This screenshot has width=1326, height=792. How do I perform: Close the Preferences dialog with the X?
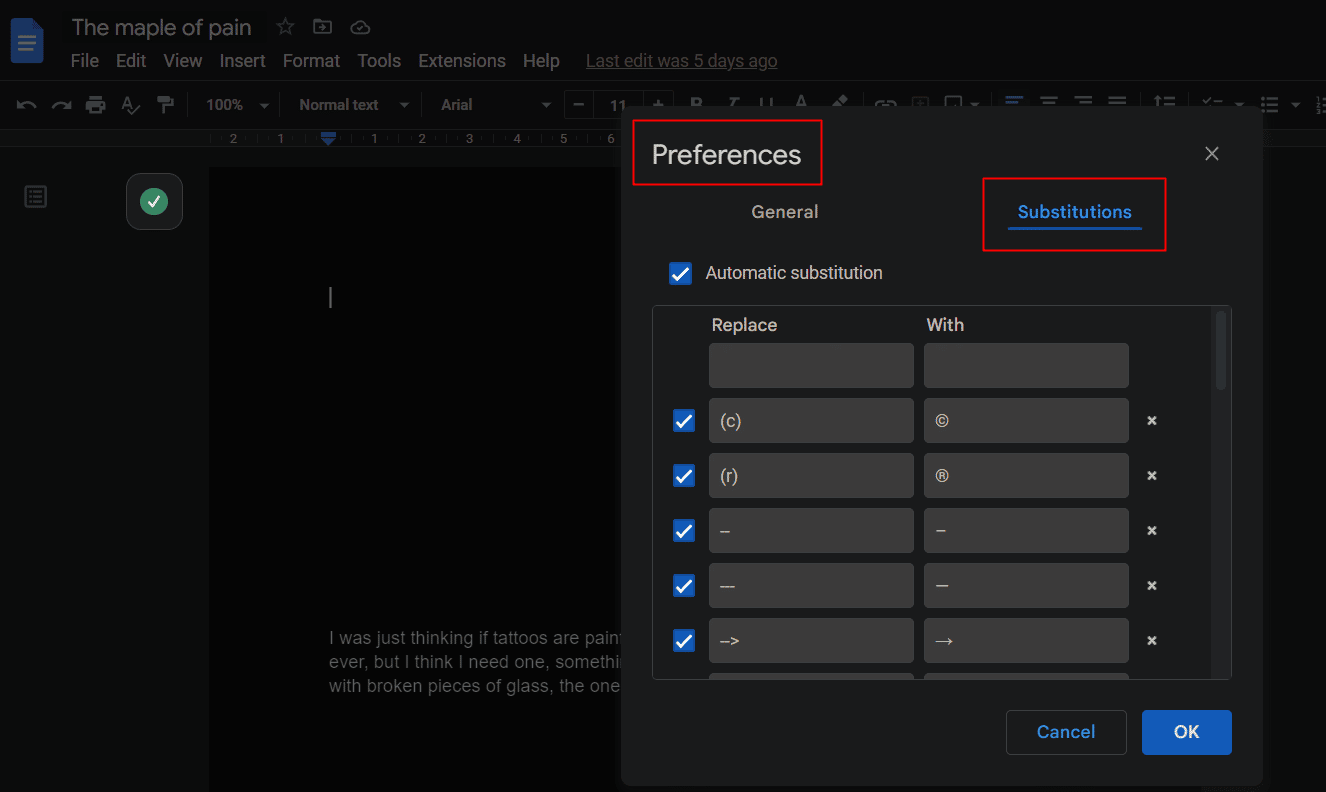coord(1212,153)
